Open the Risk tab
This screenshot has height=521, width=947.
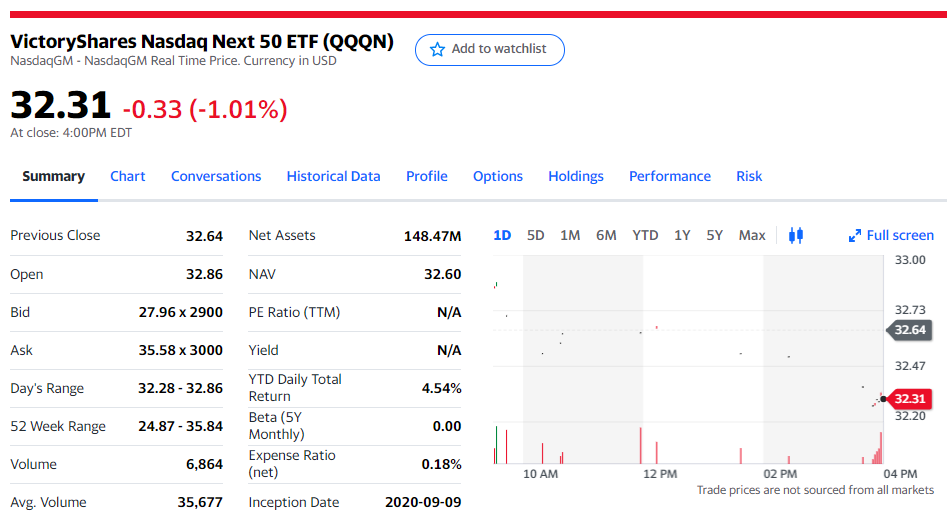click(749, 176)
